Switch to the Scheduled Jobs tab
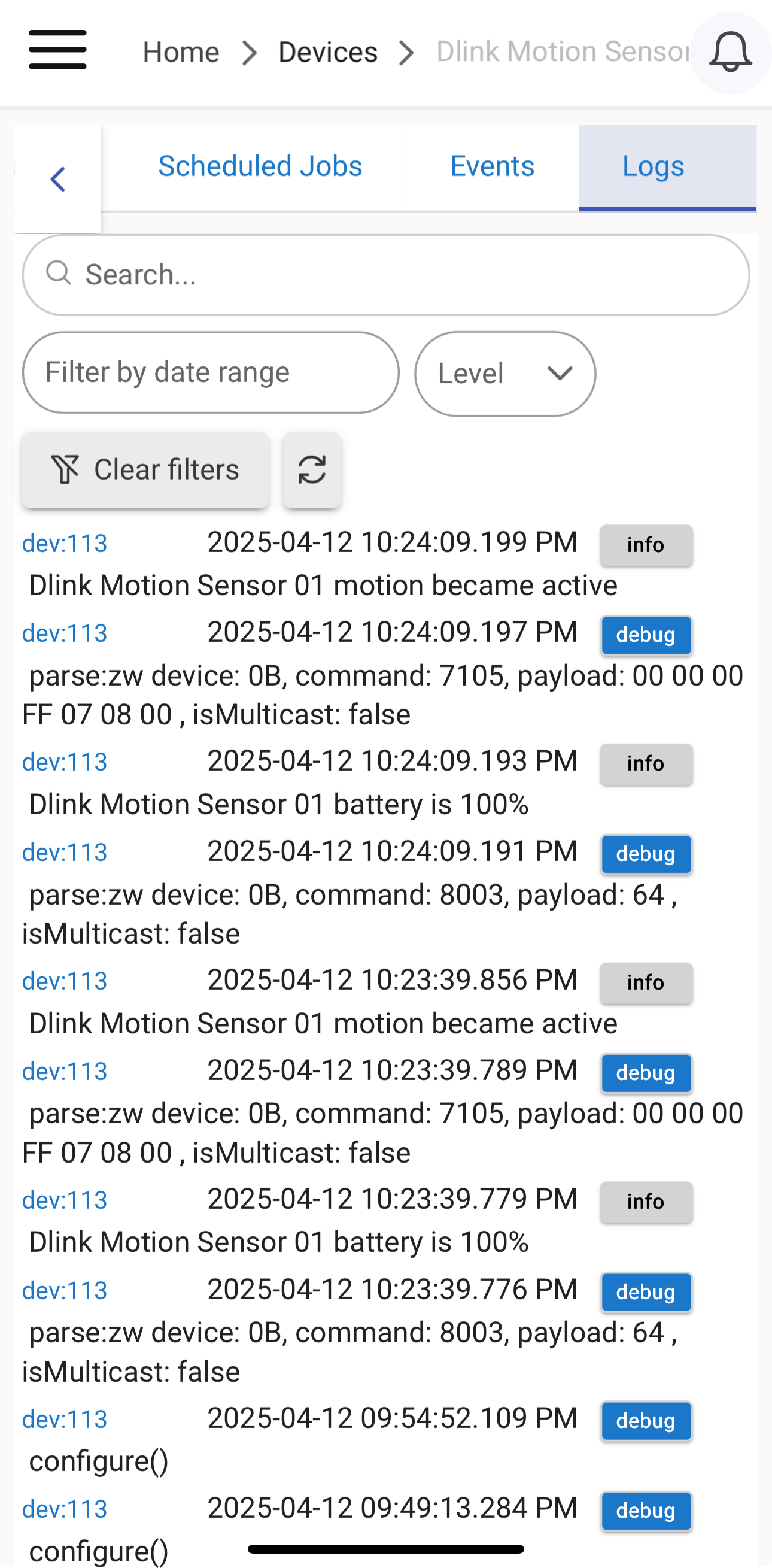 260,166
